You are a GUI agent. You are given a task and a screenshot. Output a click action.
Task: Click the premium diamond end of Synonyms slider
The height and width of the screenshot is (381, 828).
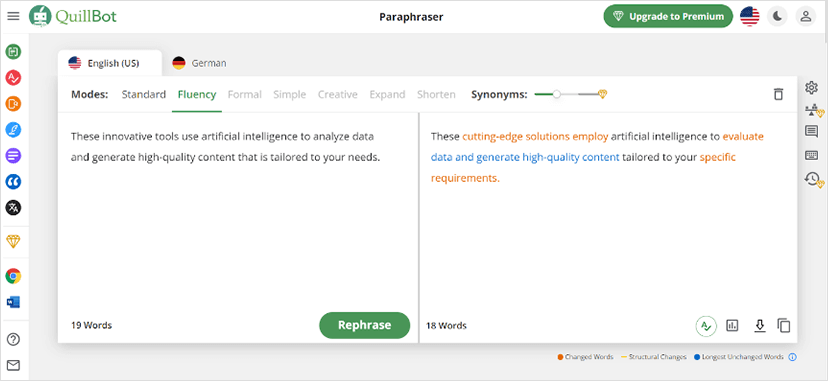[x=603, y=94]
